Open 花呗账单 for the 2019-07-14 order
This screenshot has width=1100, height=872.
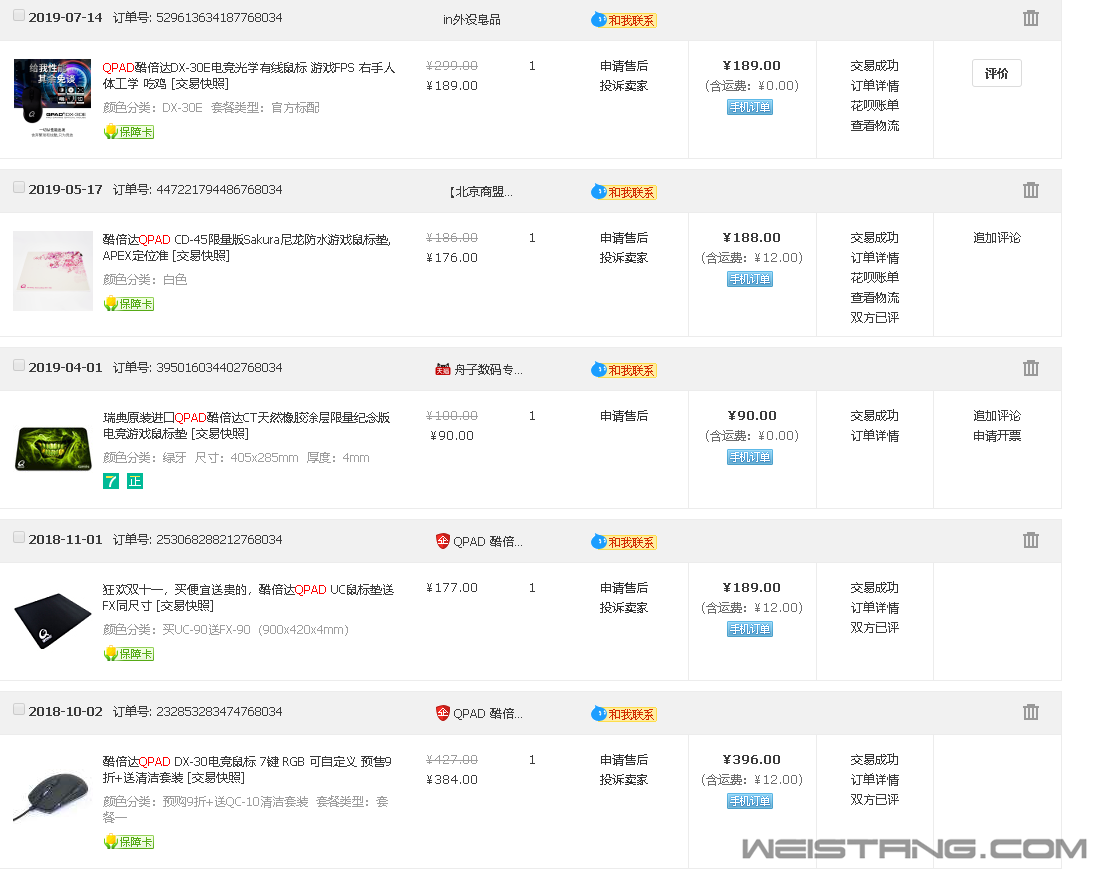pyautogui.click(x=875, y=105)
